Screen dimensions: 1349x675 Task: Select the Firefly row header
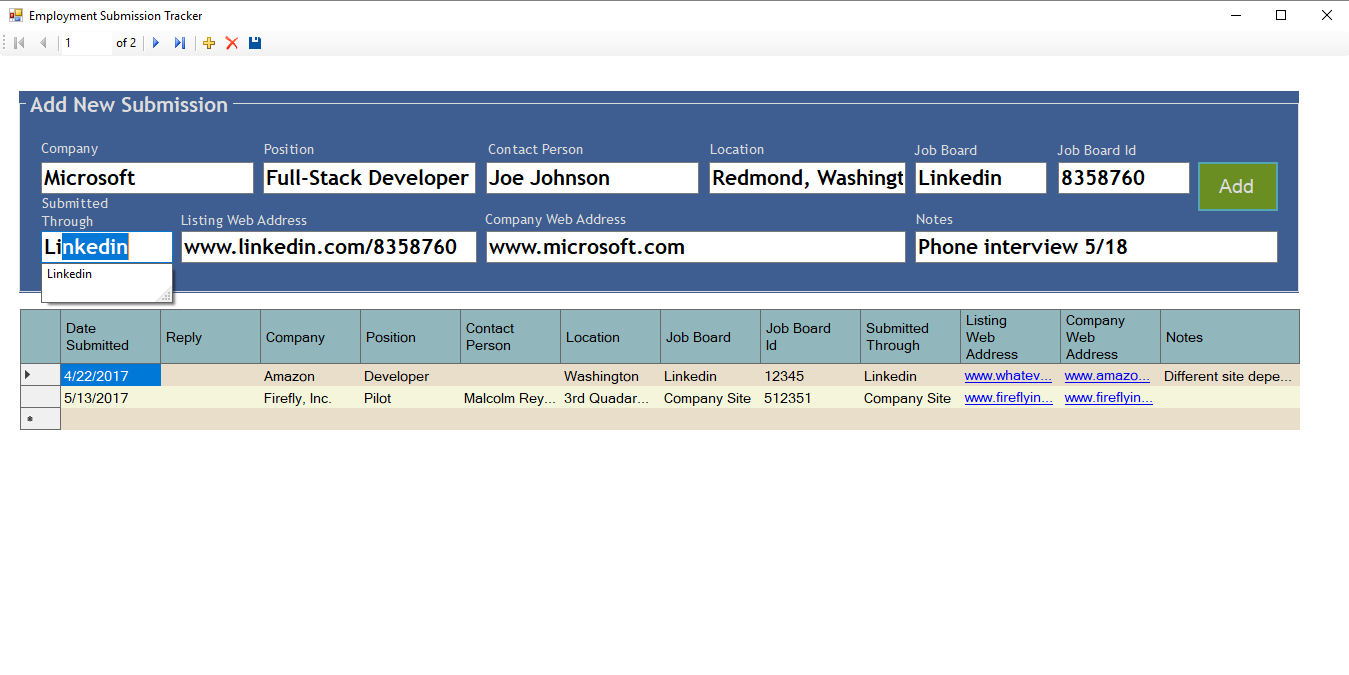click(x=41, y=398)
